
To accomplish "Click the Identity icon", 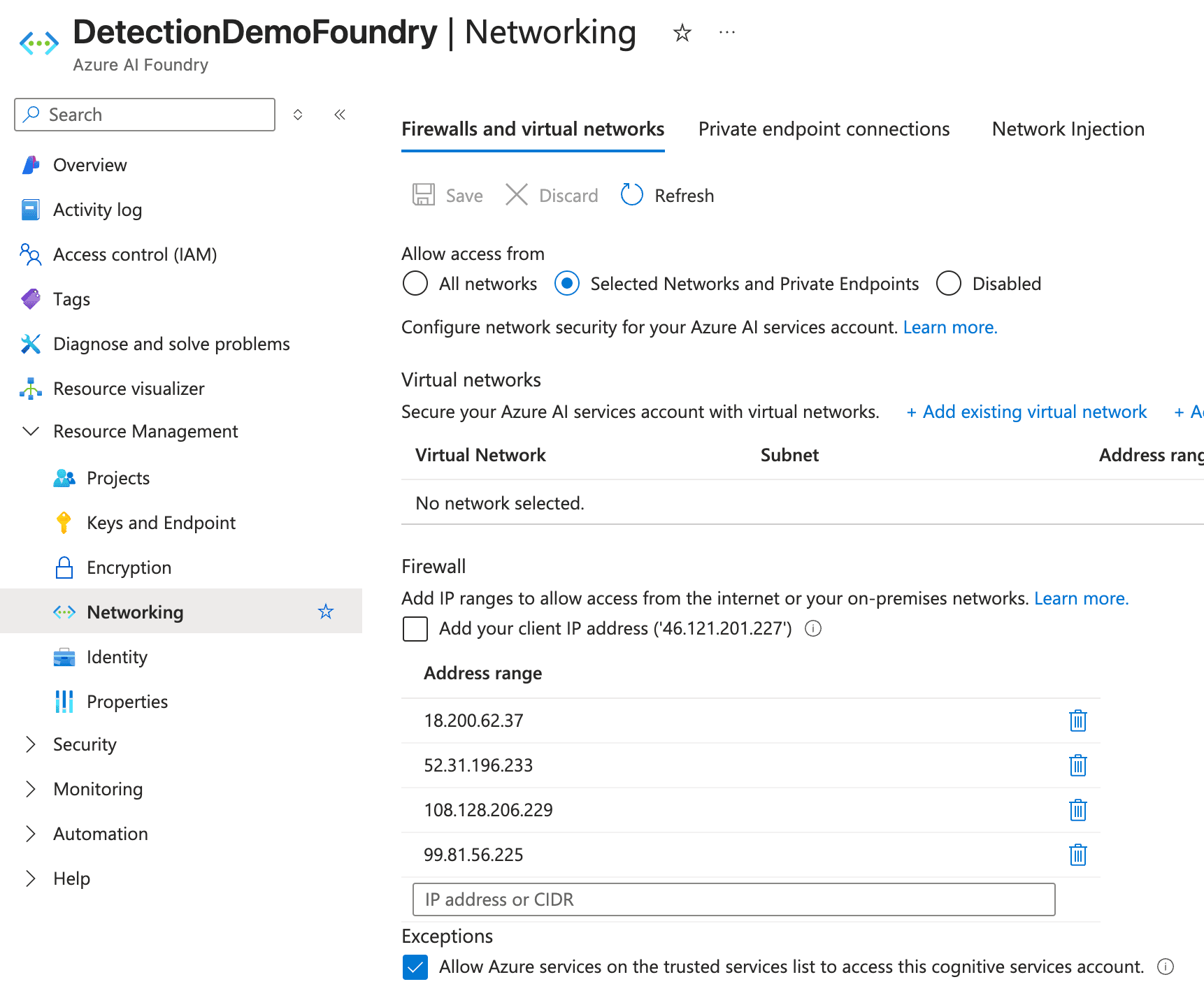I will point(64,657).
